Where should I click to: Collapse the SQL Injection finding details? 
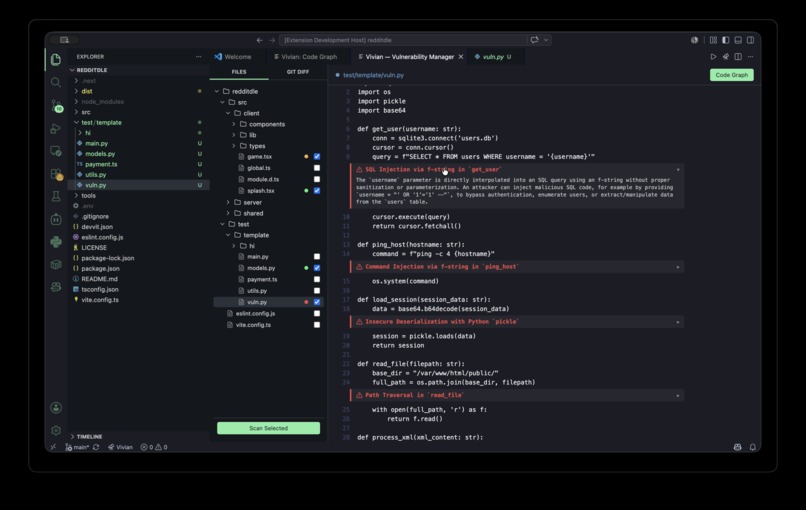(x=677, y=170)
